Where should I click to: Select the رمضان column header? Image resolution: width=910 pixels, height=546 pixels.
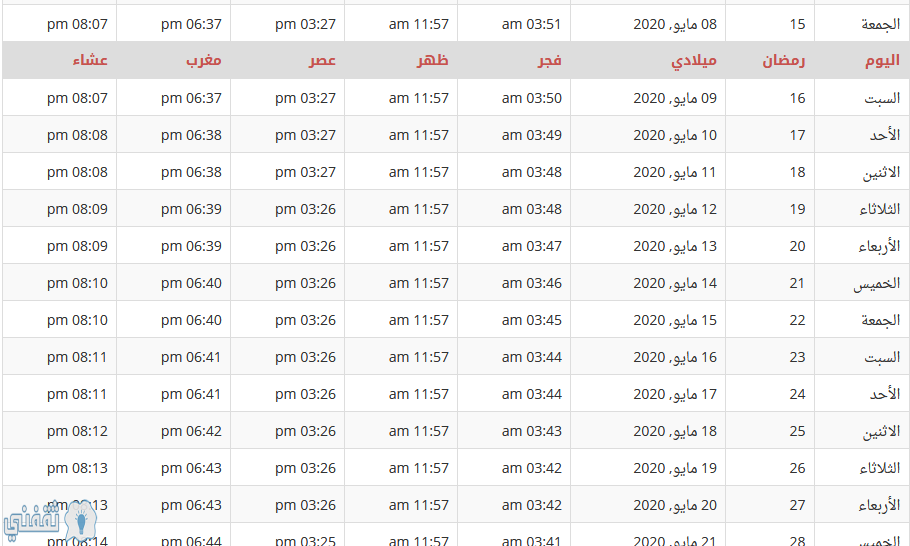(x=783, y=60)
